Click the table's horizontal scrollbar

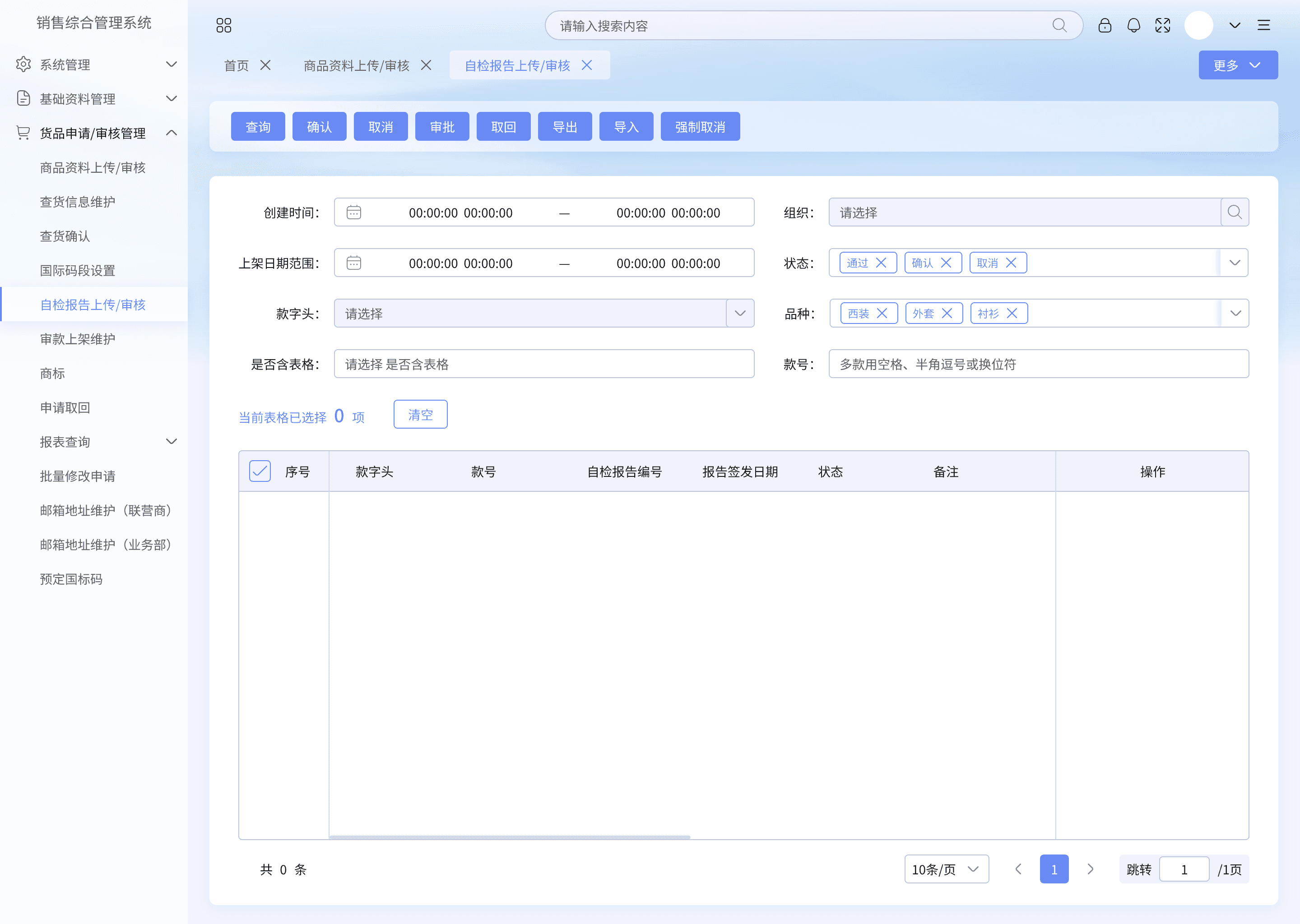(510, 837)
